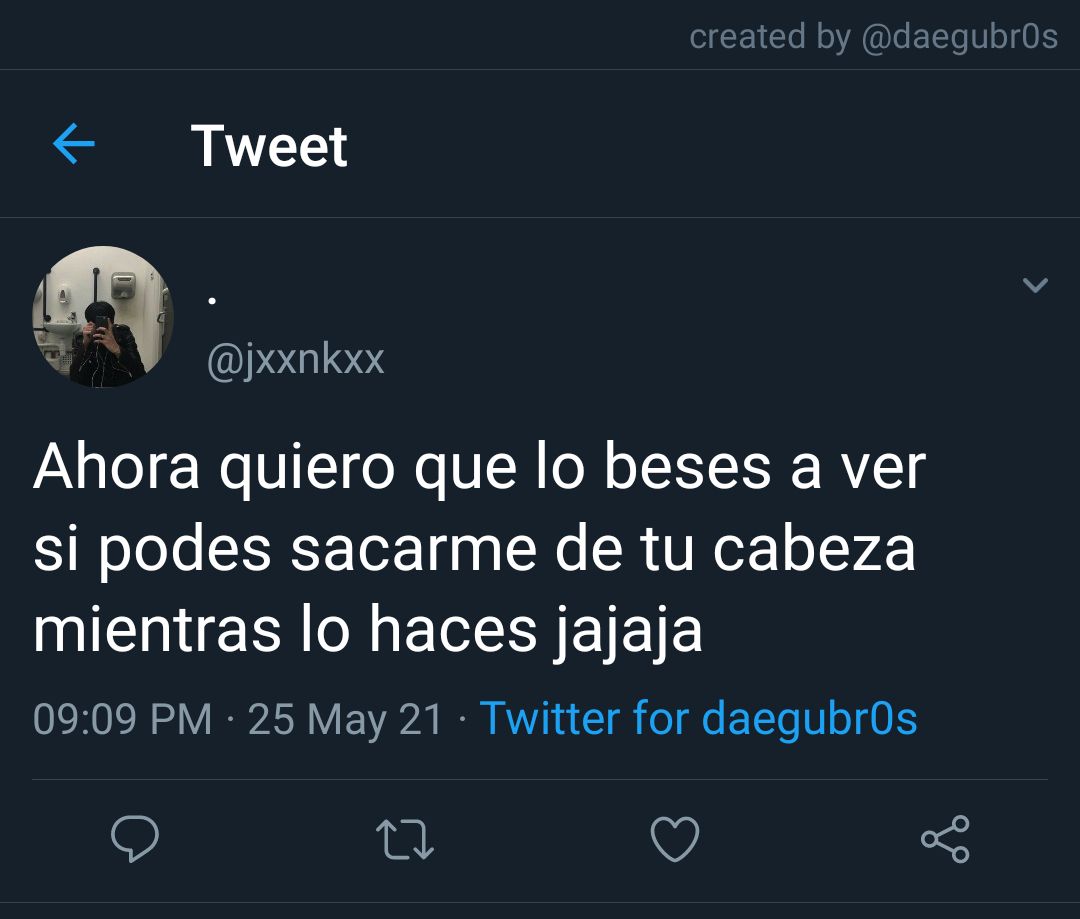The width and height of the screenshot is (1080, 919).
Task: Tap the word podes in the tweet
Action: click(x=185, y=553)
